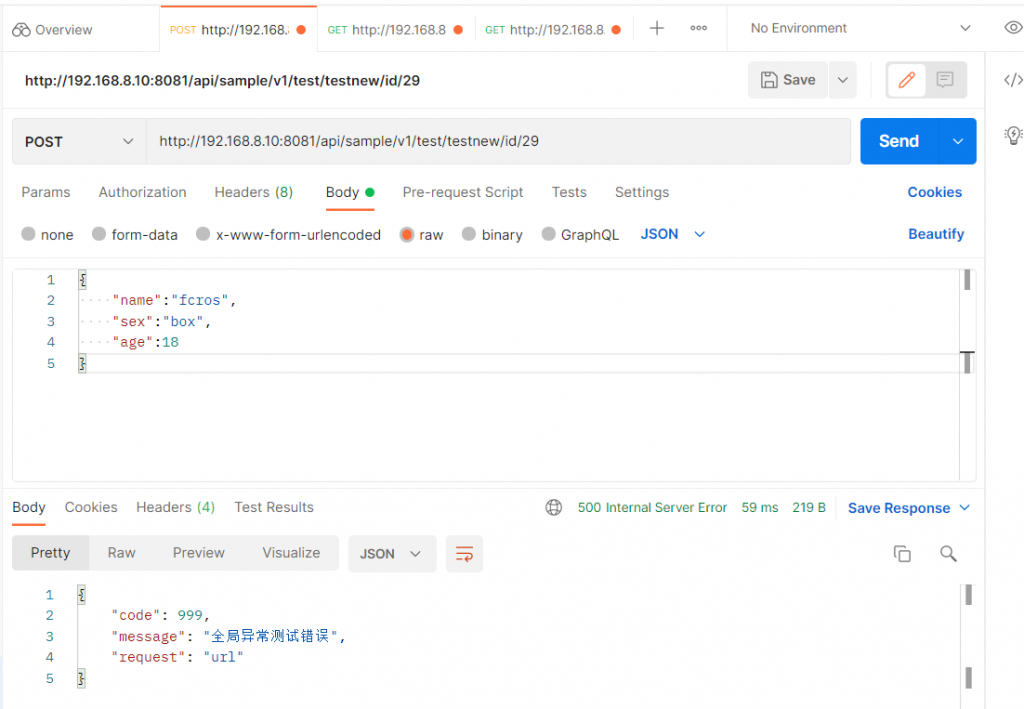Change the raw body JSON format dropdown
Viewport: 1024px width, 709px height.
672,234
